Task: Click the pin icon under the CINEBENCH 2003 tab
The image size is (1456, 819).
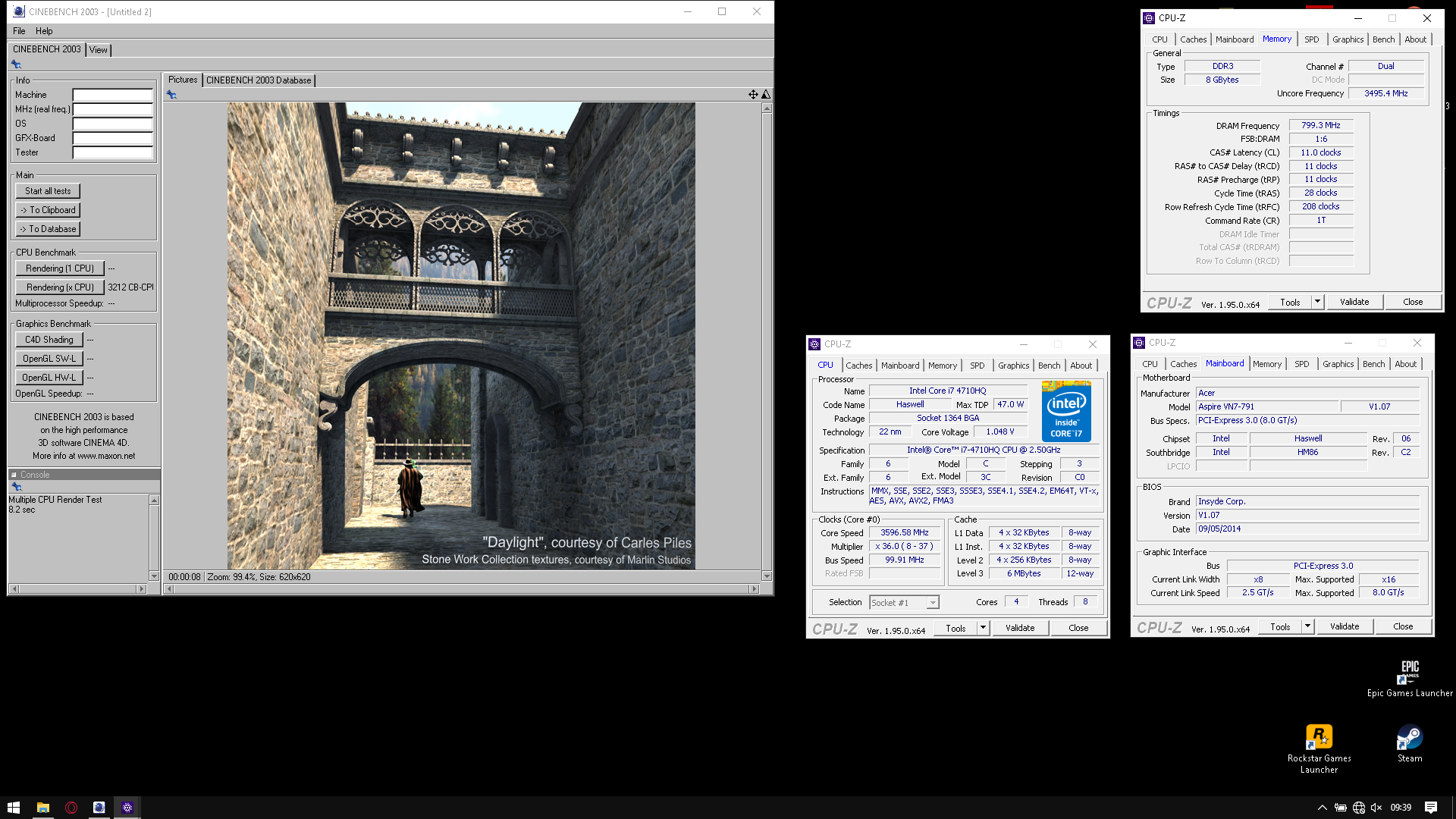Action: pos(16,64)
